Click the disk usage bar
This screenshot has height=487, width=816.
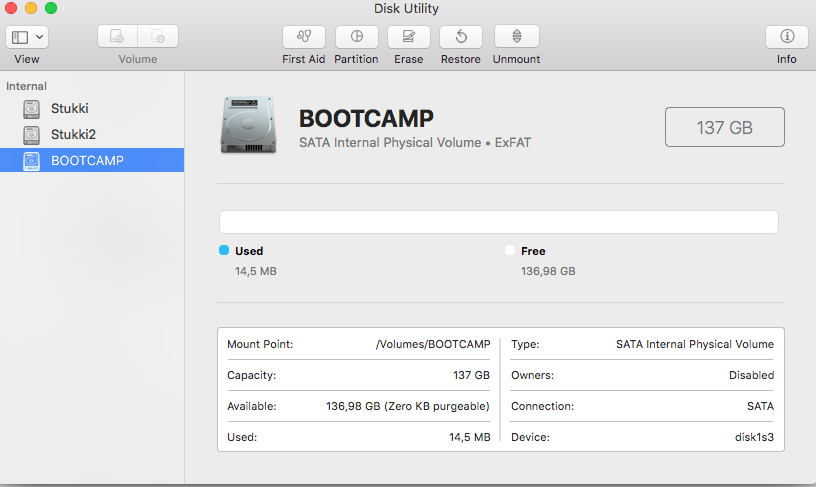click(498, 222)
